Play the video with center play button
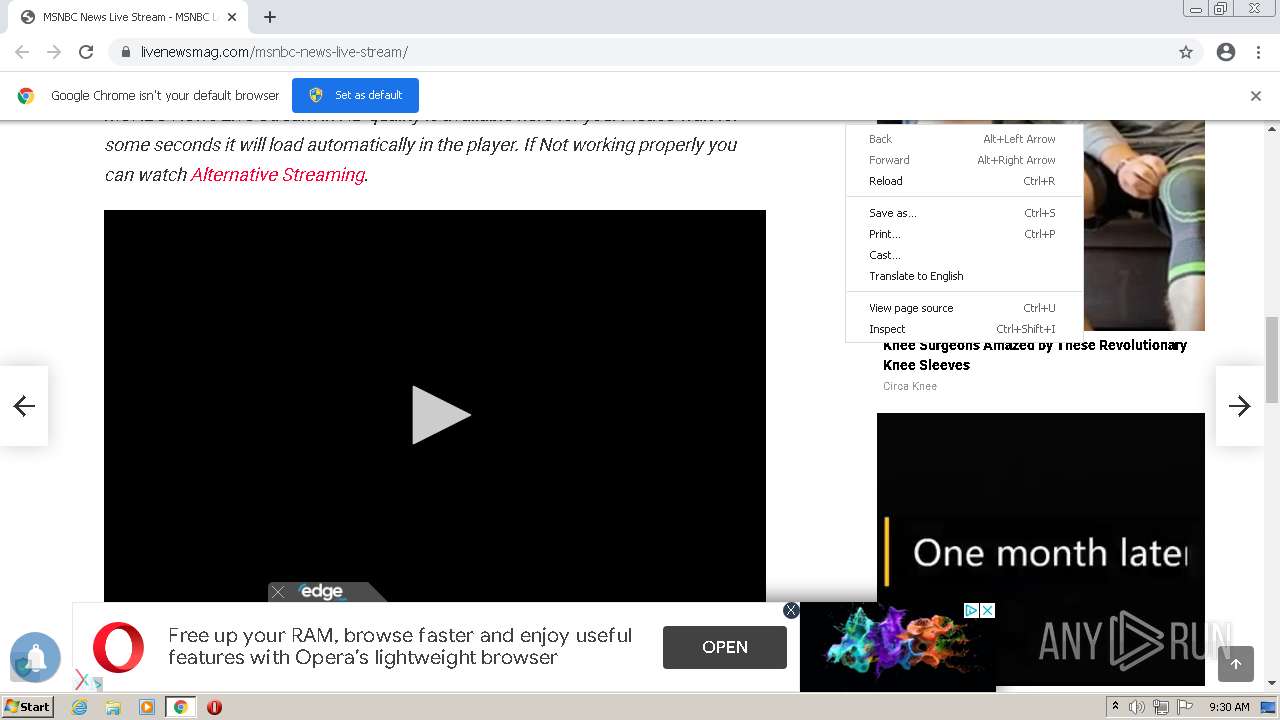The height and width of the screenshot is (720, 1280). point(440,414)
